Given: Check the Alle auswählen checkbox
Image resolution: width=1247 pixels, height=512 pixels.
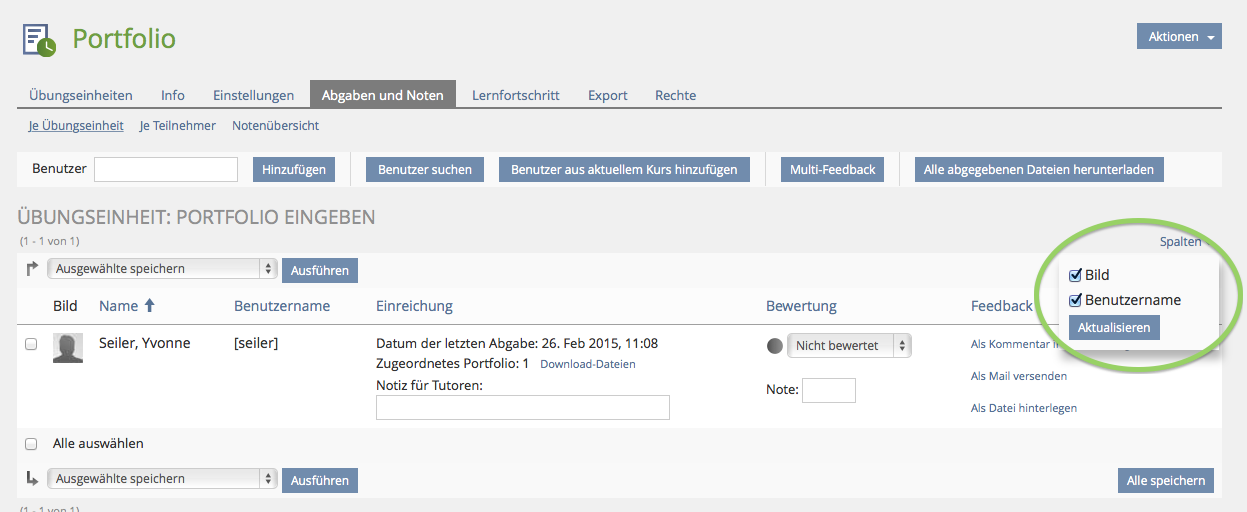Looking at the screenshot, I should 31,444.
